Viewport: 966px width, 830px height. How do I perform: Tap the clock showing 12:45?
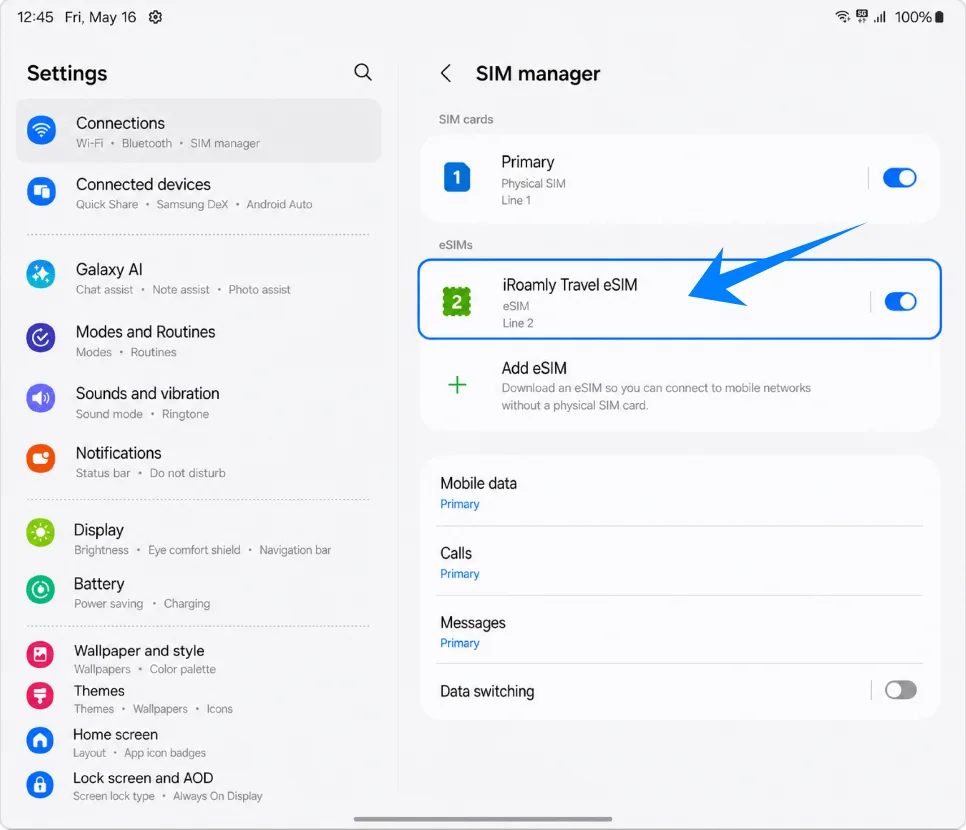35,17
